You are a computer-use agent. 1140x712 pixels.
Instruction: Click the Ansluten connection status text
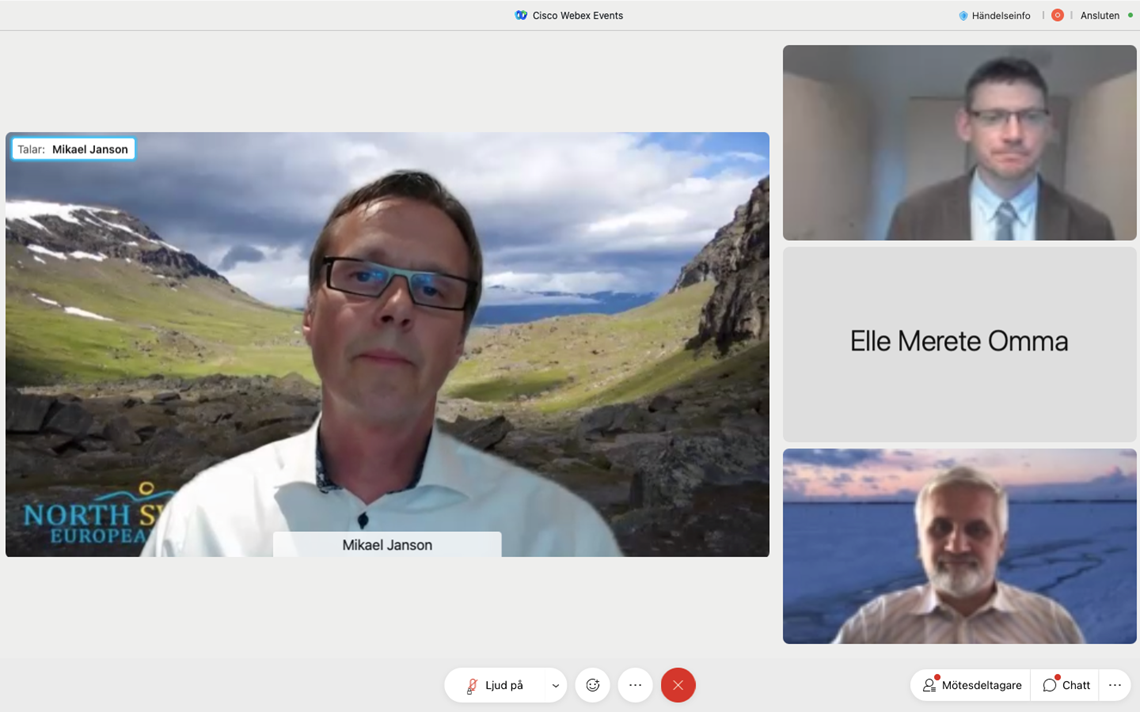[x=1099, y=16]
